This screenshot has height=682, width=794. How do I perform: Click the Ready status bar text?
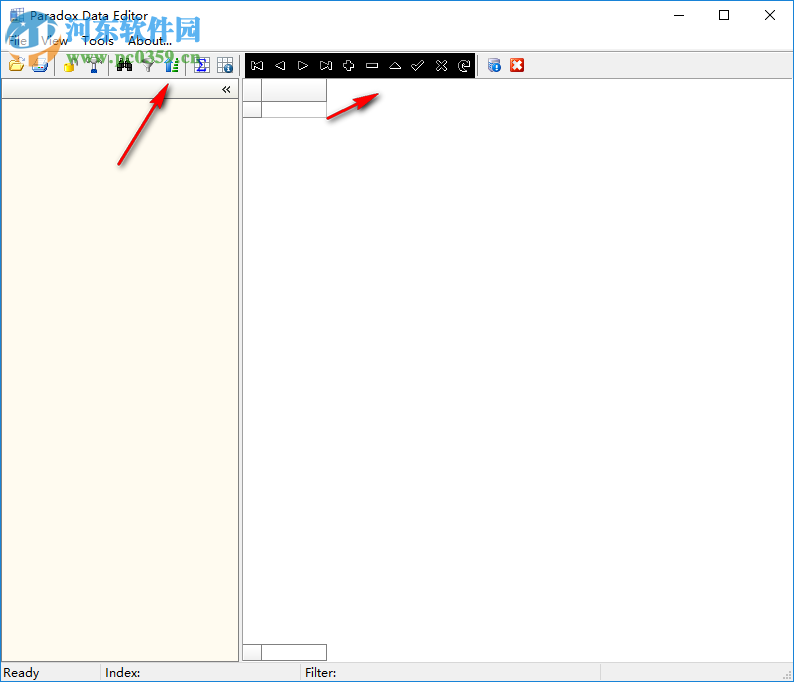[x=21, y=673]
